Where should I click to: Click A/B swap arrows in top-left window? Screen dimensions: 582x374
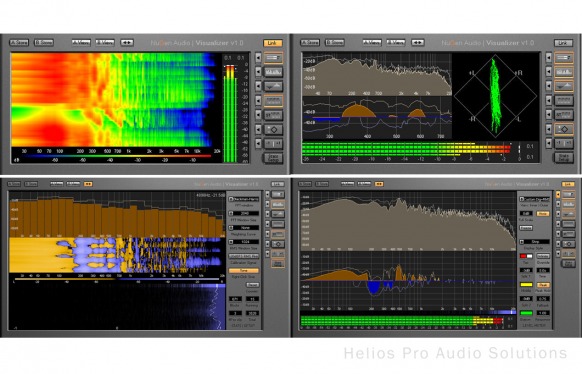[127, 43]
